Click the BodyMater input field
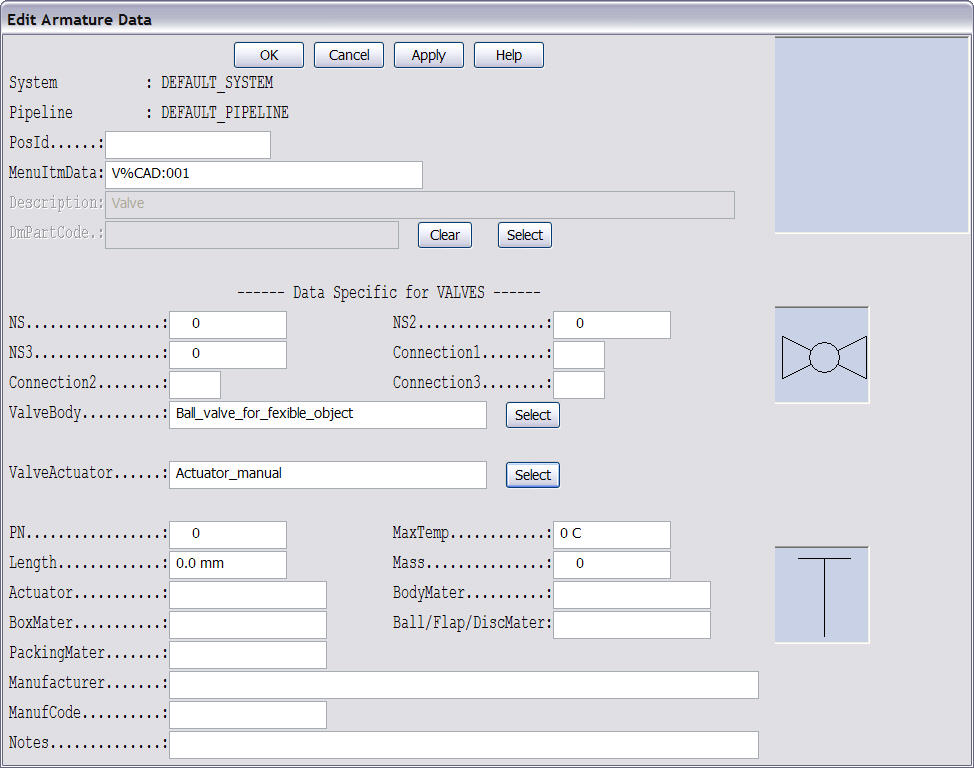 [x=631, y=595]
